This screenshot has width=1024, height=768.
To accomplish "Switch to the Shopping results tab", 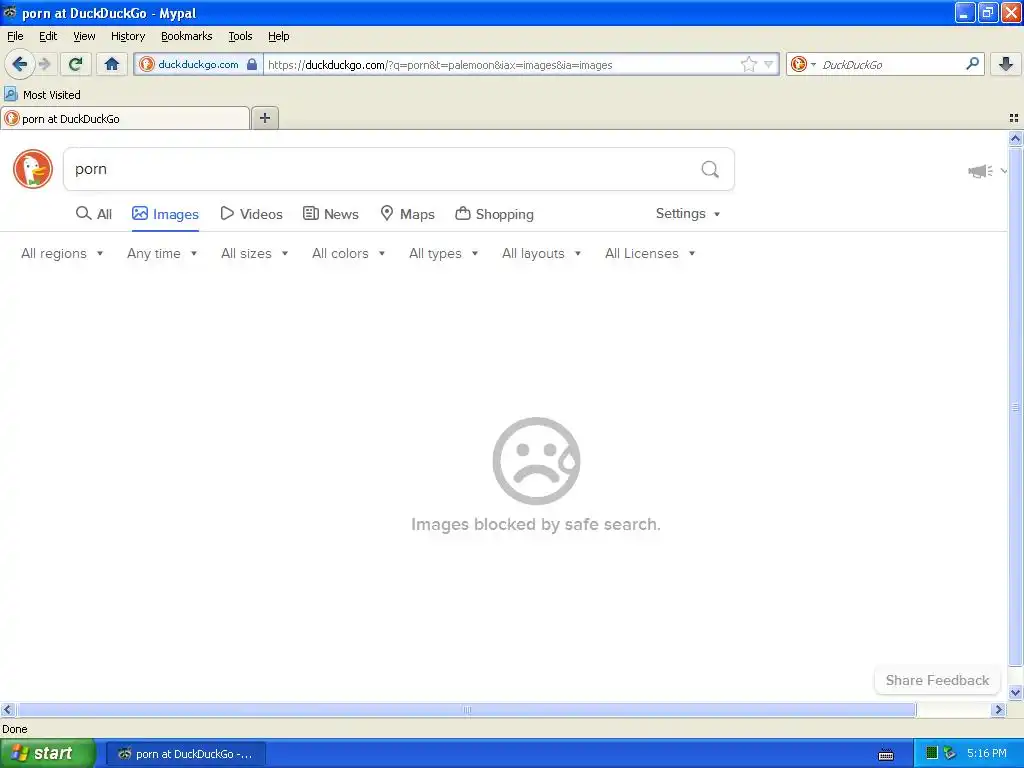I will [494, 214].
